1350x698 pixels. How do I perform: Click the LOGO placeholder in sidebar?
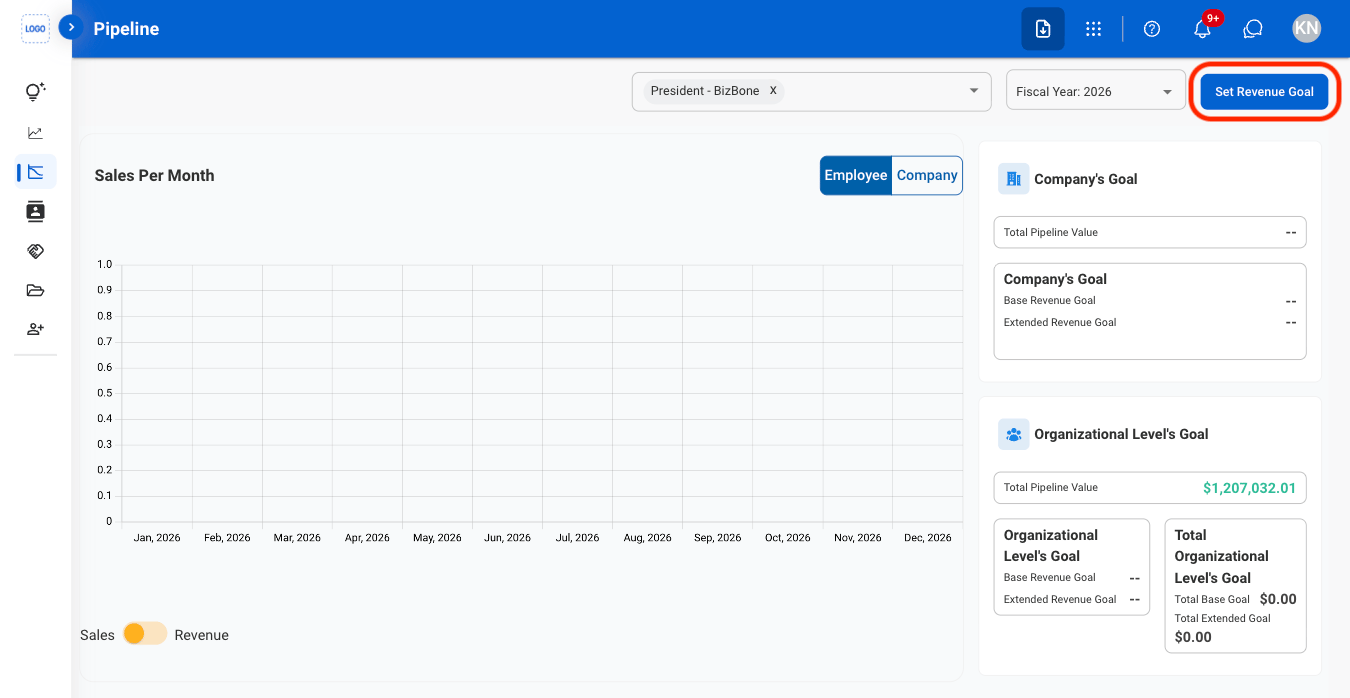click(x=35, y=29)
